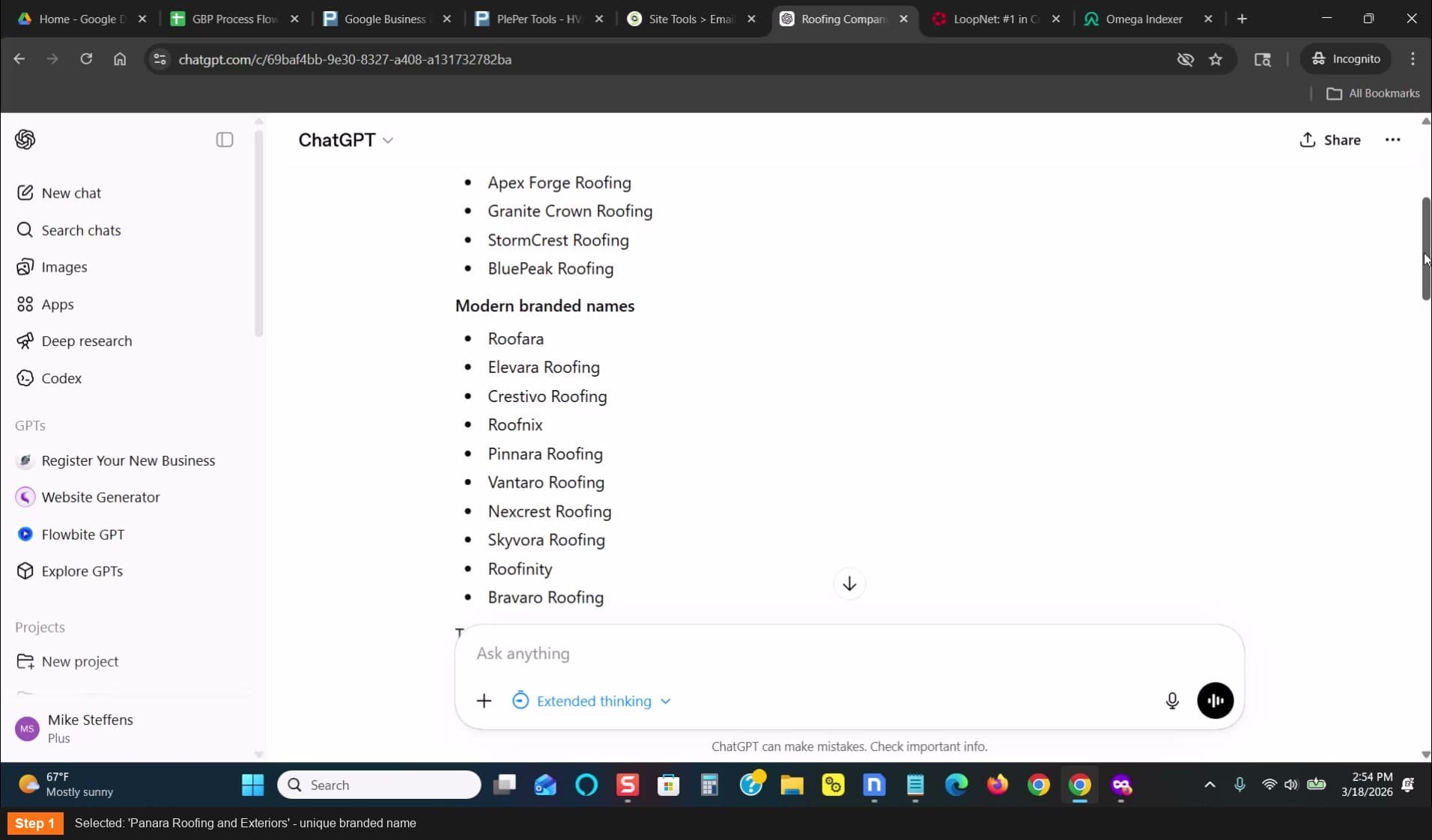
Task: Expand the Extended thinking dropdown
Action: tap(591, 701)
